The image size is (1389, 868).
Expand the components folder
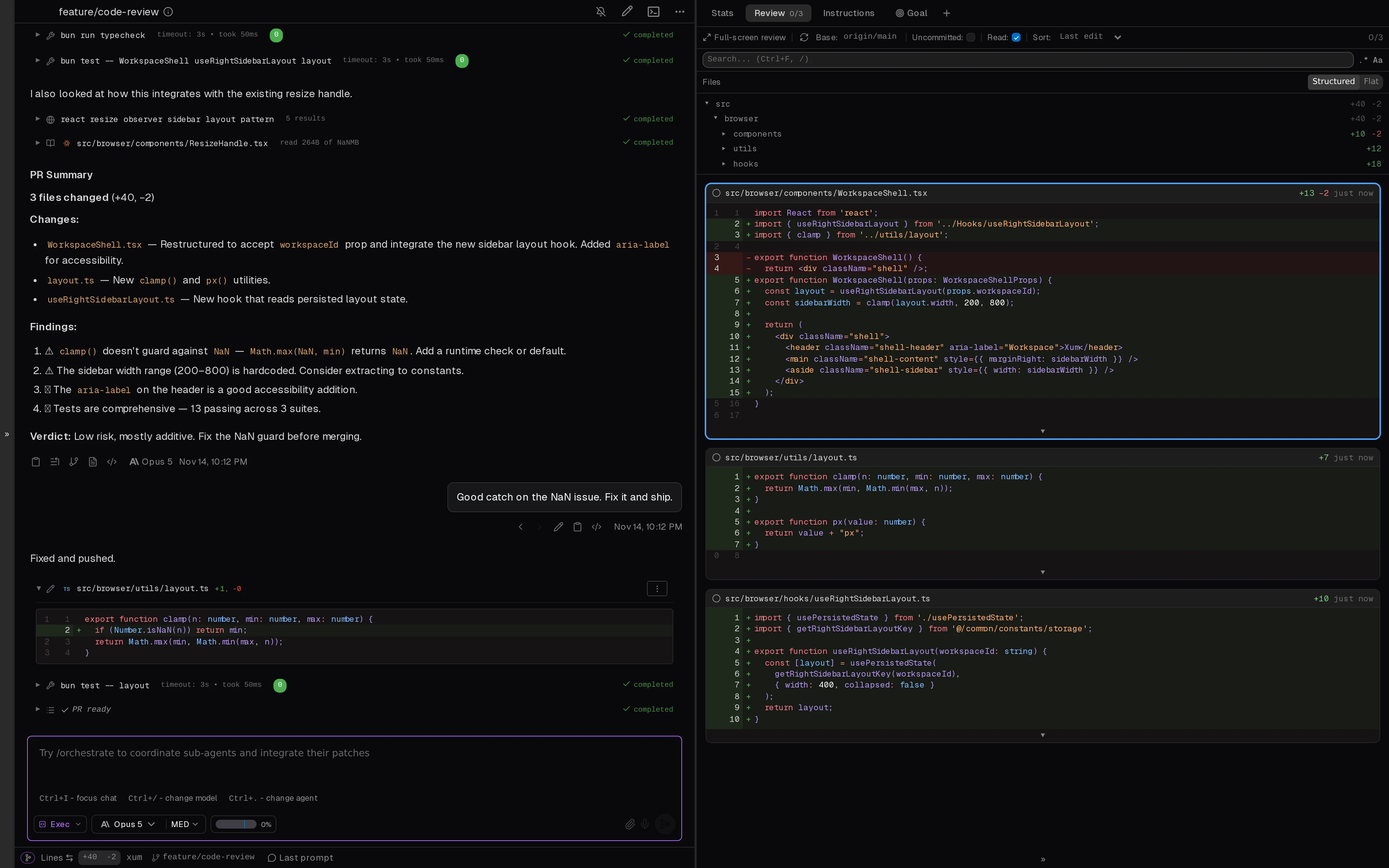[724, 134]
